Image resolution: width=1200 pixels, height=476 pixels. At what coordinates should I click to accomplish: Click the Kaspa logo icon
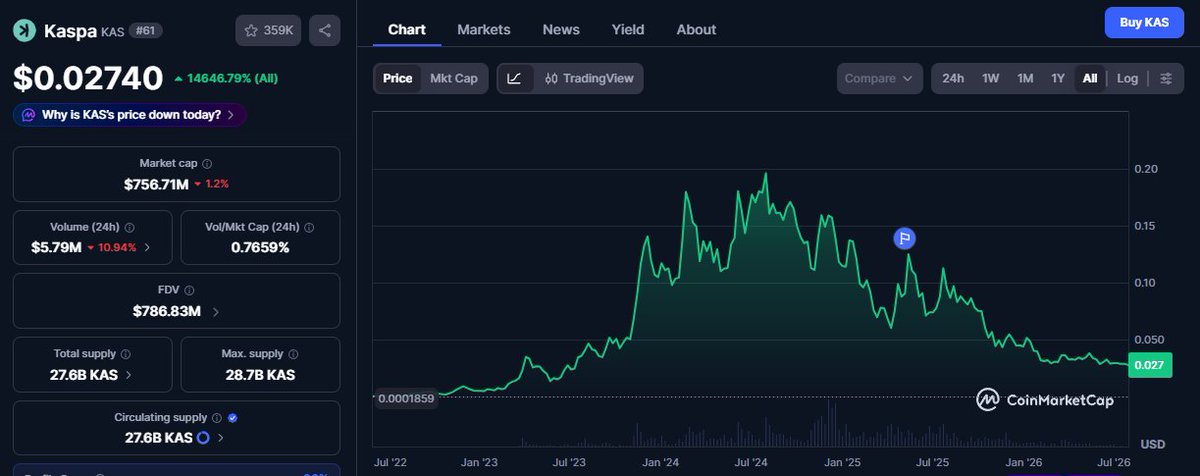pyautogui.click(x=23, y=31)
